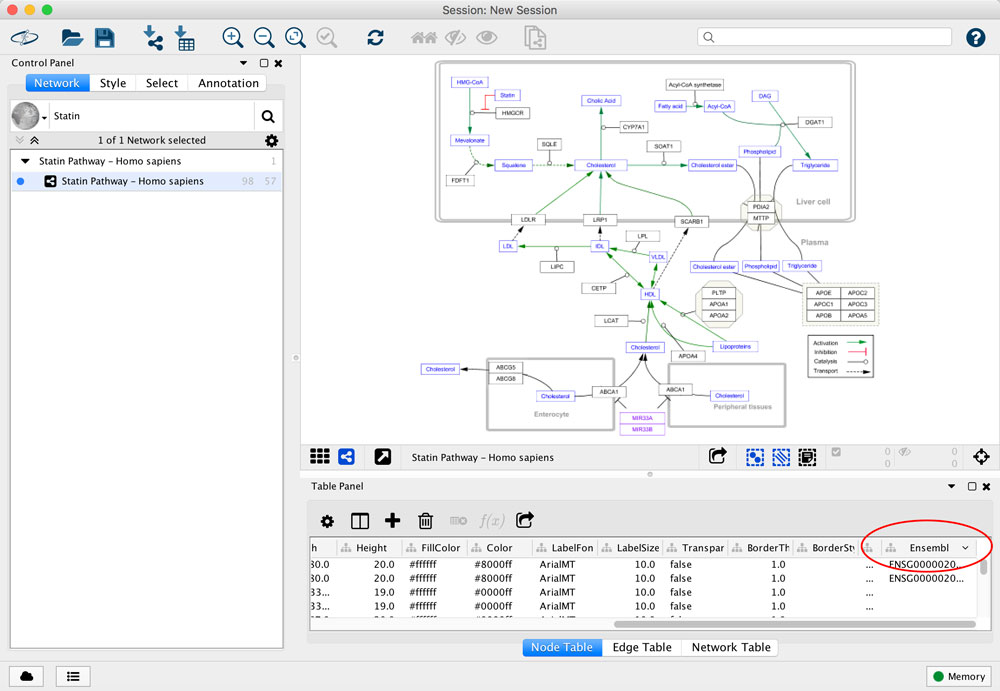
Task: Click the Open Session folder icon
Action: [x=72, y=38]
